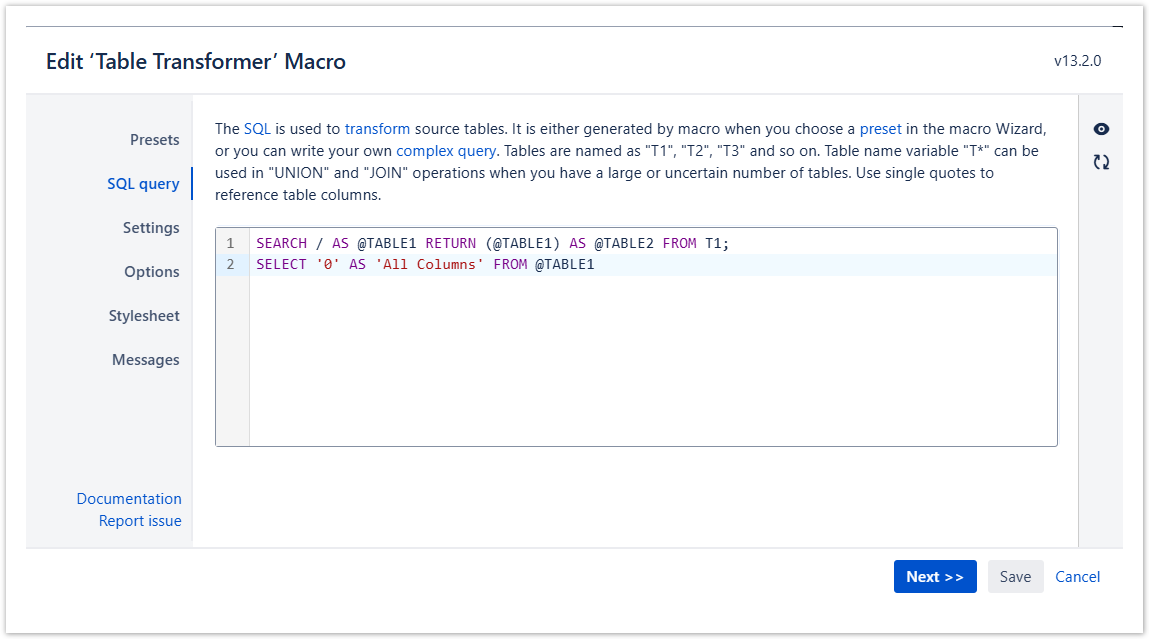Click the Save button
This screenshot has width=1149, height=639.
1015,577
